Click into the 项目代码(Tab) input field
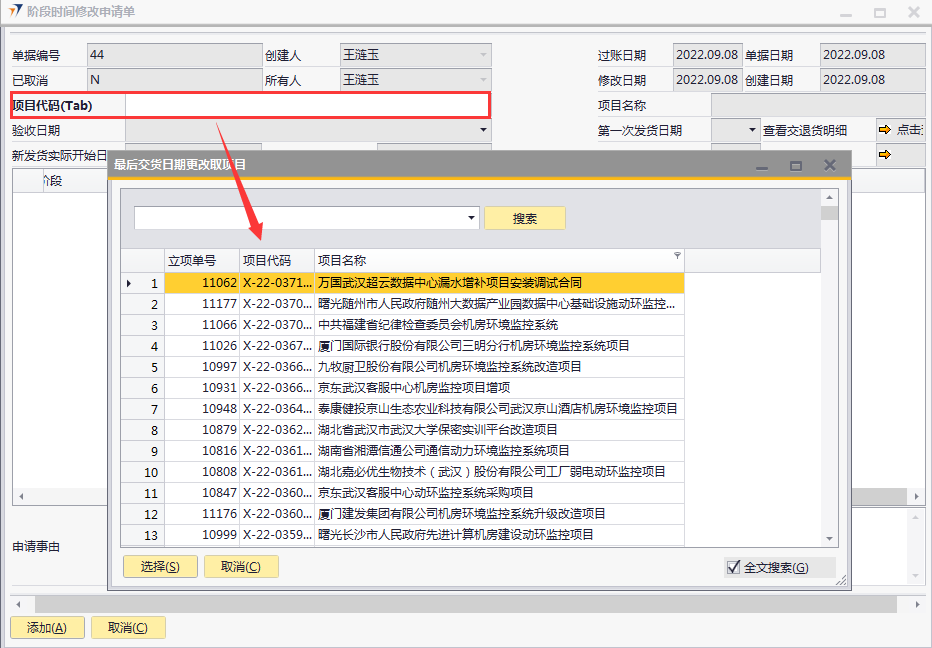Image resolution: width=932 pixels, height=648 pixels. pyautogui.click(x=305, y=105)
